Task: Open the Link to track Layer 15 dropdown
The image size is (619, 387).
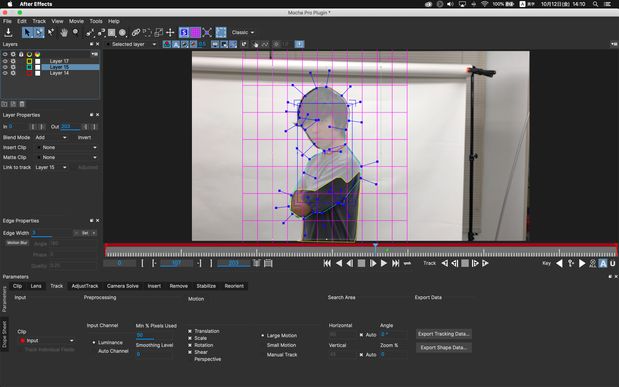Action: pyautogui.click(x=51, y=167)
